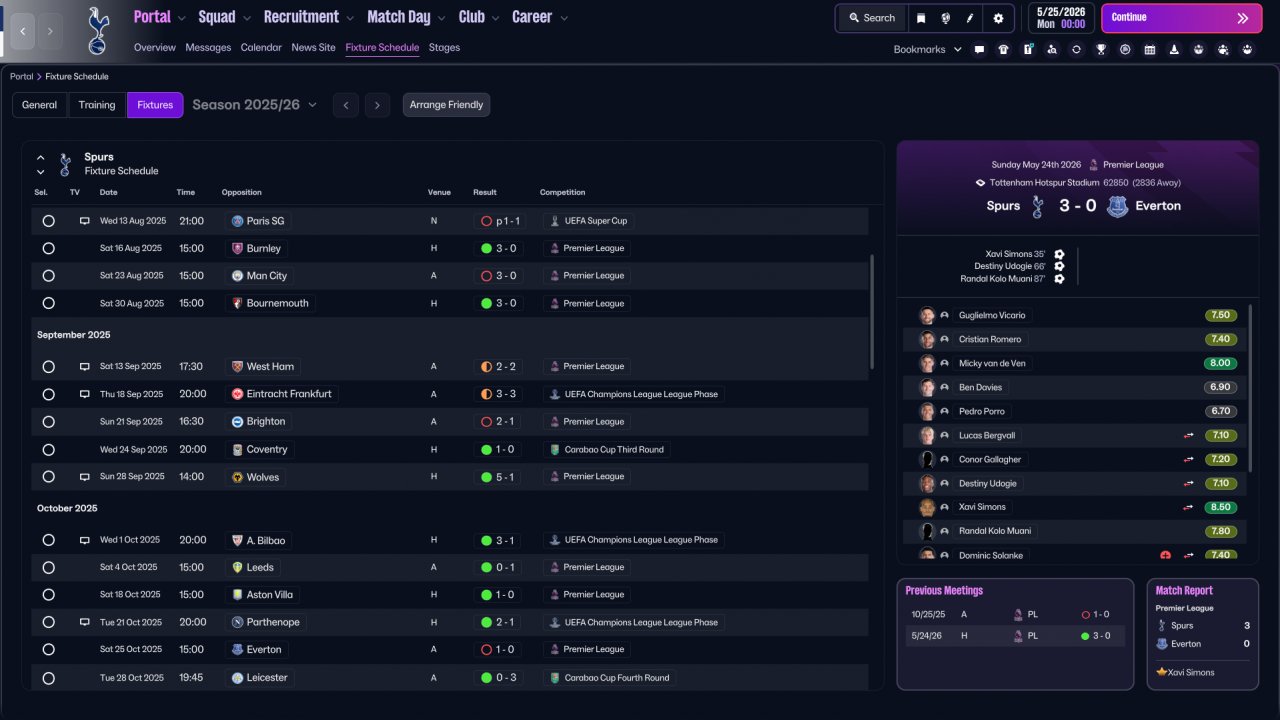Image resolution: width=1280 pixels, height=720 pixels.
Task: Select the Eintracht Frankfurt fixture radio button
Action: (x=48, y=394)
